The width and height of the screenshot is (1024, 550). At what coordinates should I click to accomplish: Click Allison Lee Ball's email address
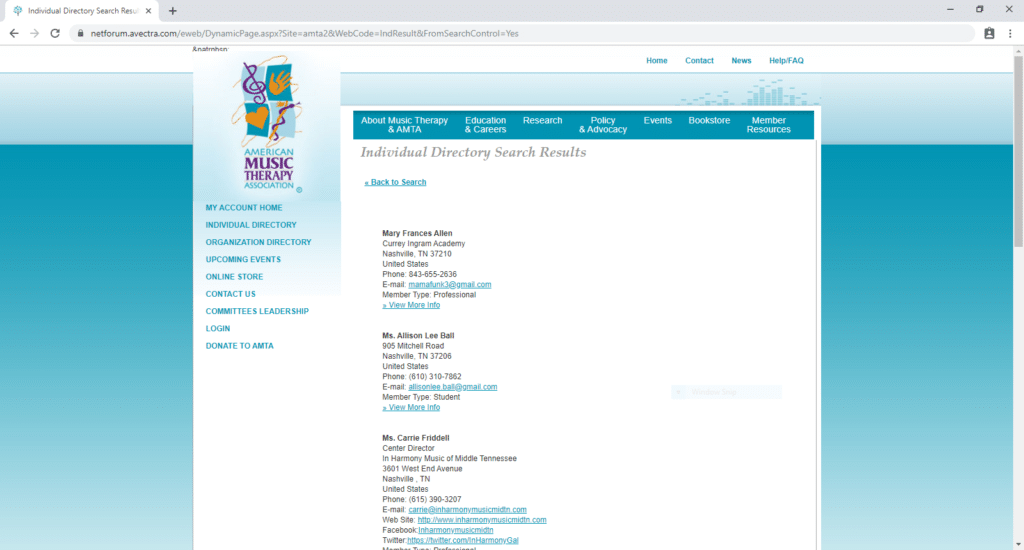[x=452, y=387]
